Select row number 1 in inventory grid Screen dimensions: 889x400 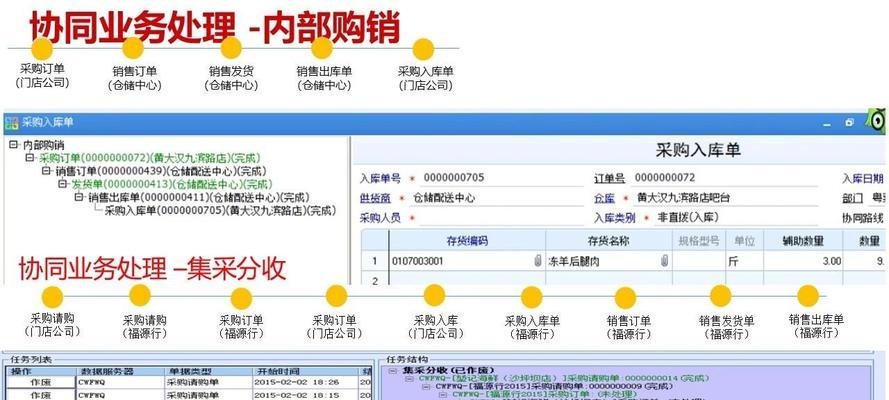[374, 261]
